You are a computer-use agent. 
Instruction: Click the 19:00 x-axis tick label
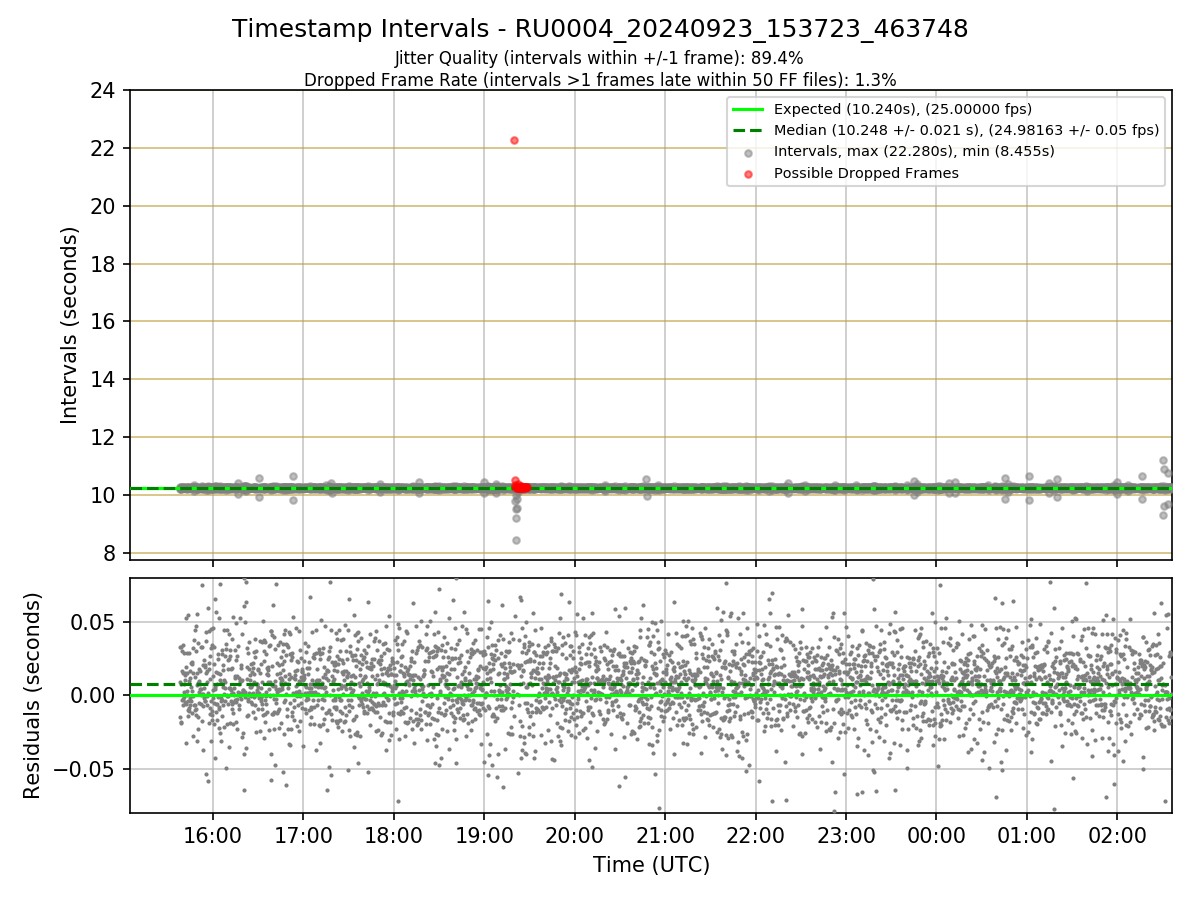tap(484, 834)
